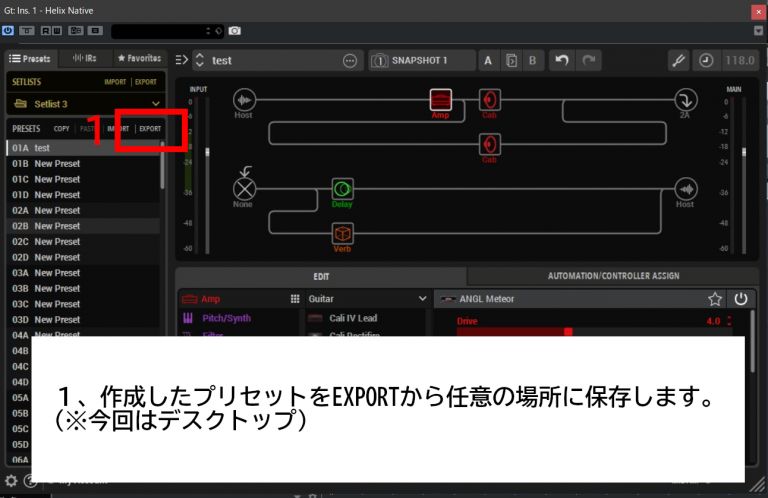Viewport: 768px width, 498px height.
Task: Click the 2A output block
Action: tap(685, 100)
